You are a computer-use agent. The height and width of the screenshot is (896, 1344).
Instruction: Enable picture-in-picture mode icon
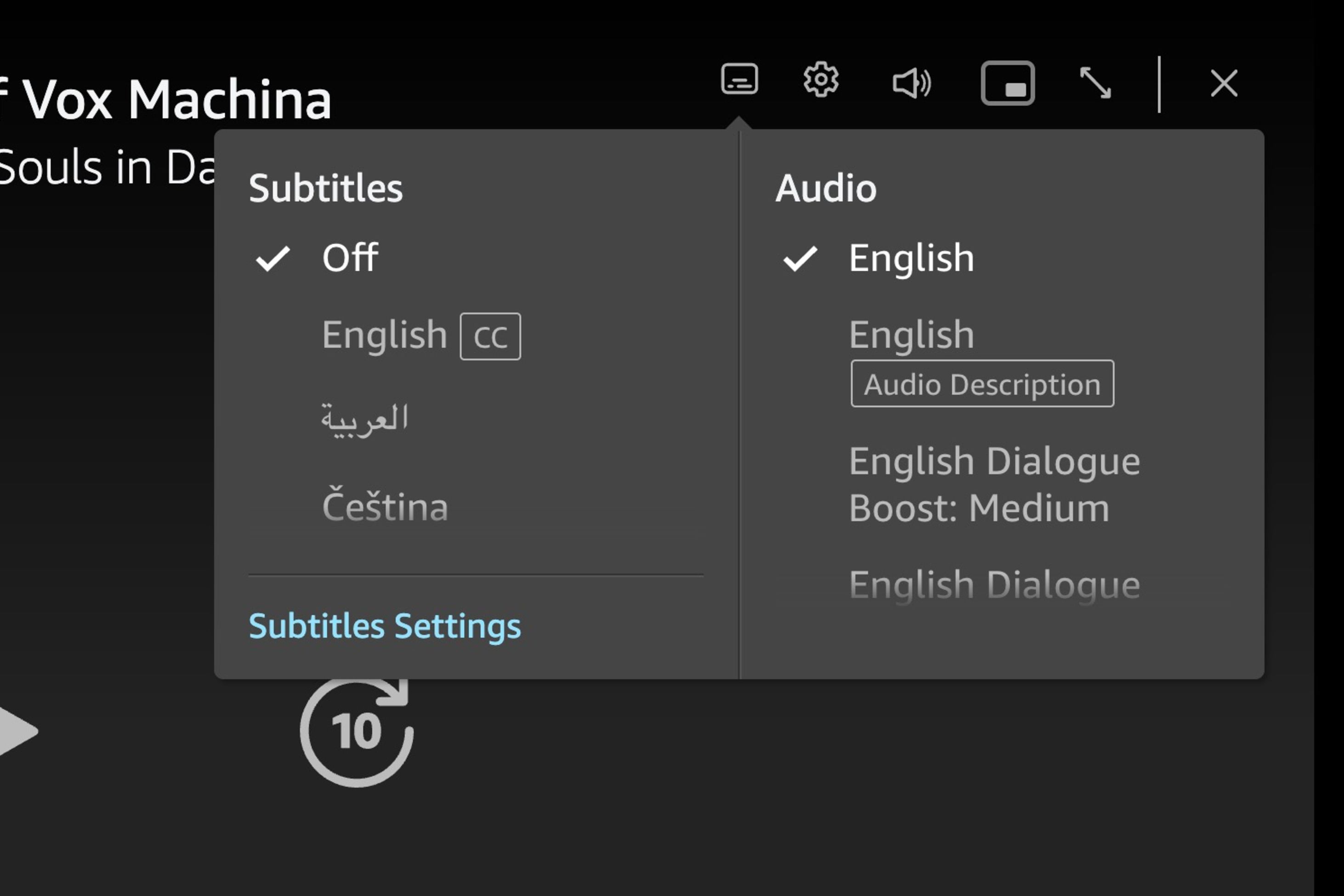pos(1008,83)
